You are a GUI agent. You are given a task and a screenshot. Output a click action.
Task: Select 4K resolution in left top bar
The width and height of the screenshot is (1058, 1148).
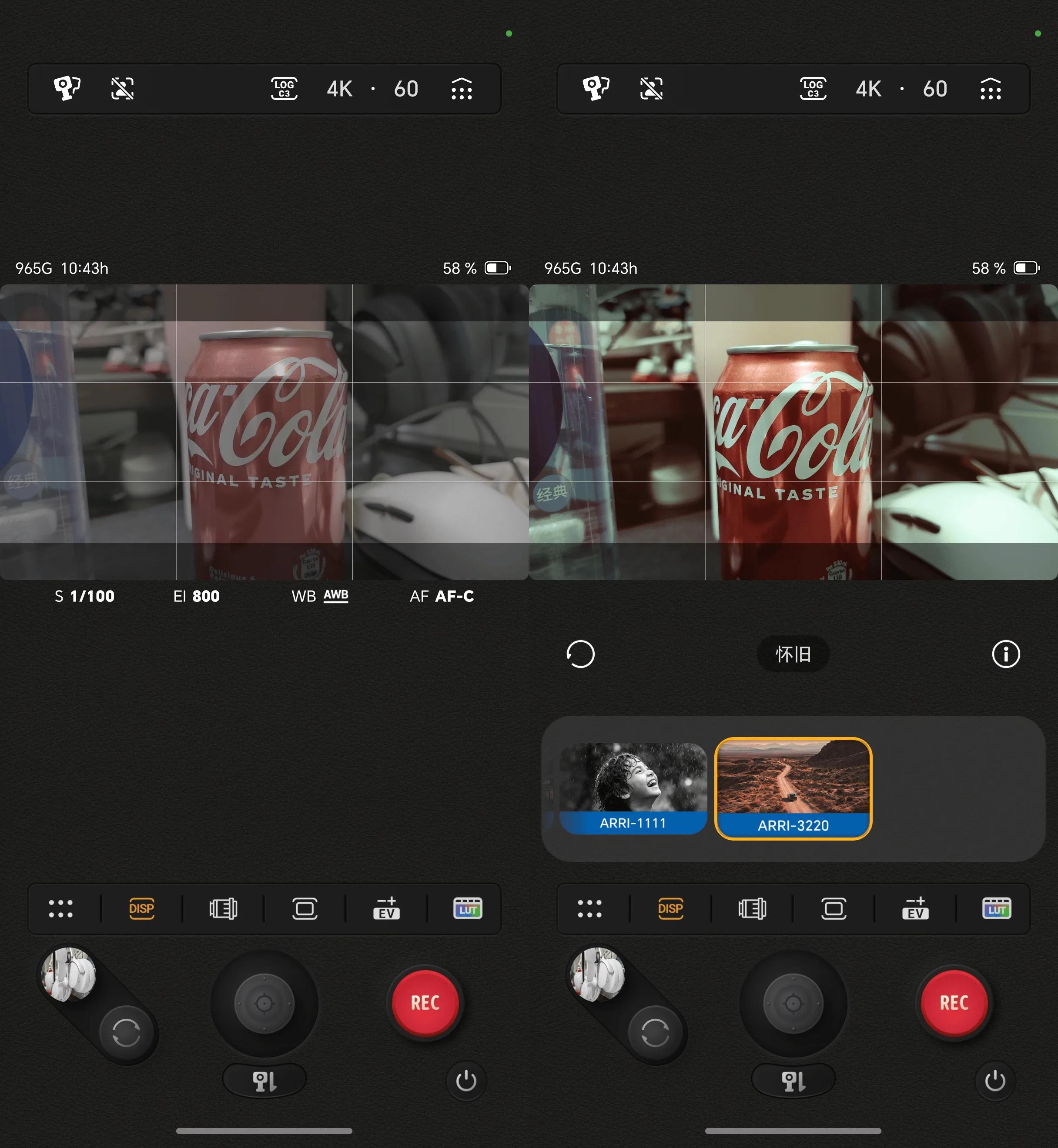pyautogui.click(x=339, y=89)
